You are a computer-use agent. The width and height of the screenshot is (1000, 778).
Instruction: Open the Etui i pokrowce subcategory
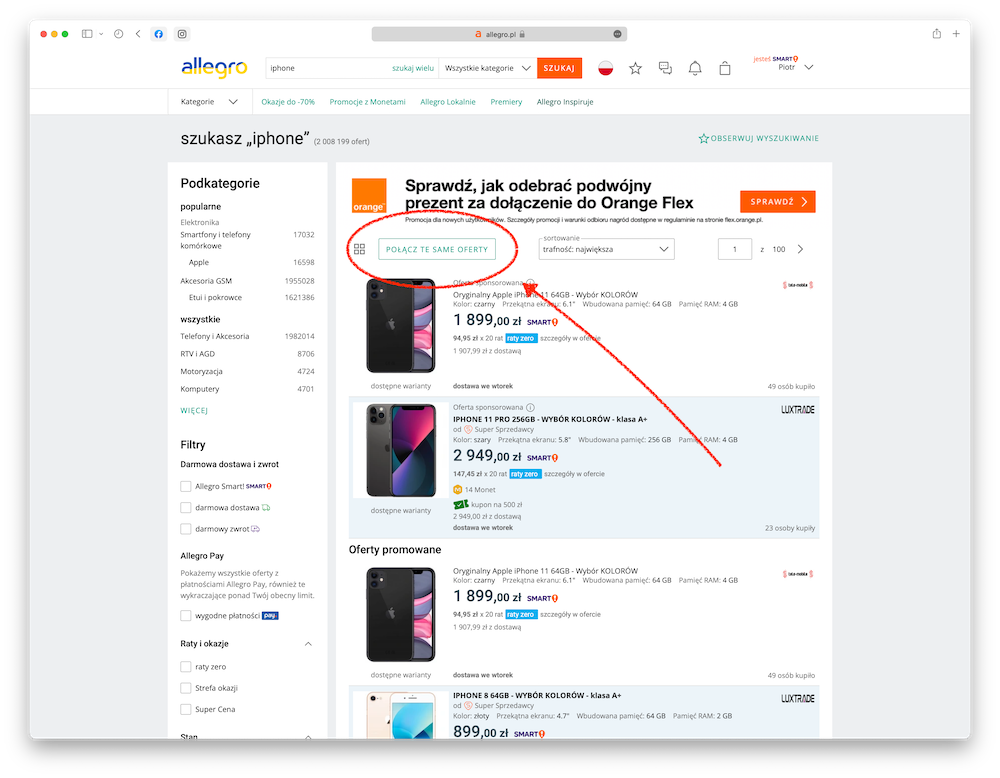(216, 298)
